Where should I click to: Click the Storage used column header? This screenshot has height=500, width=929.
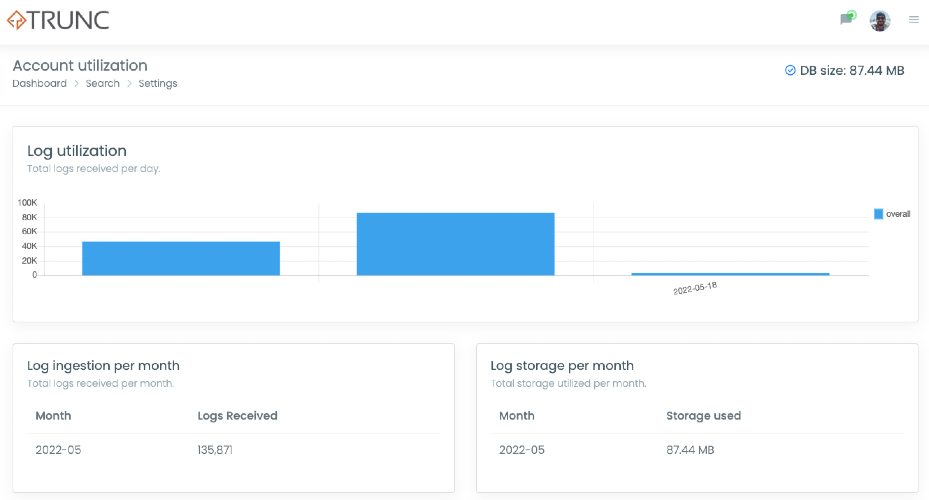[x=703, y=416]
